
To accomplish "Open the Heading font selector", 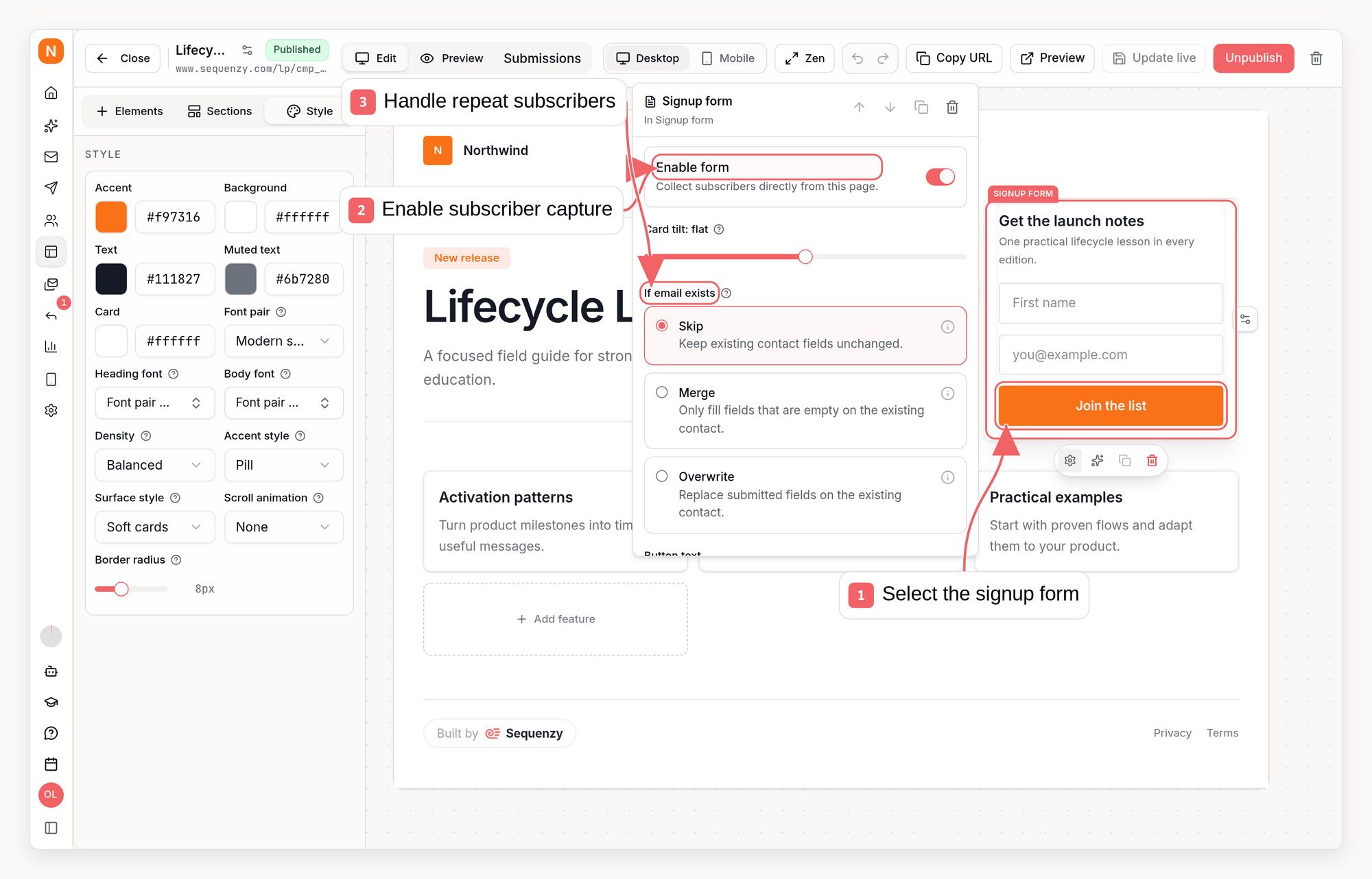I will coord(154,402).
